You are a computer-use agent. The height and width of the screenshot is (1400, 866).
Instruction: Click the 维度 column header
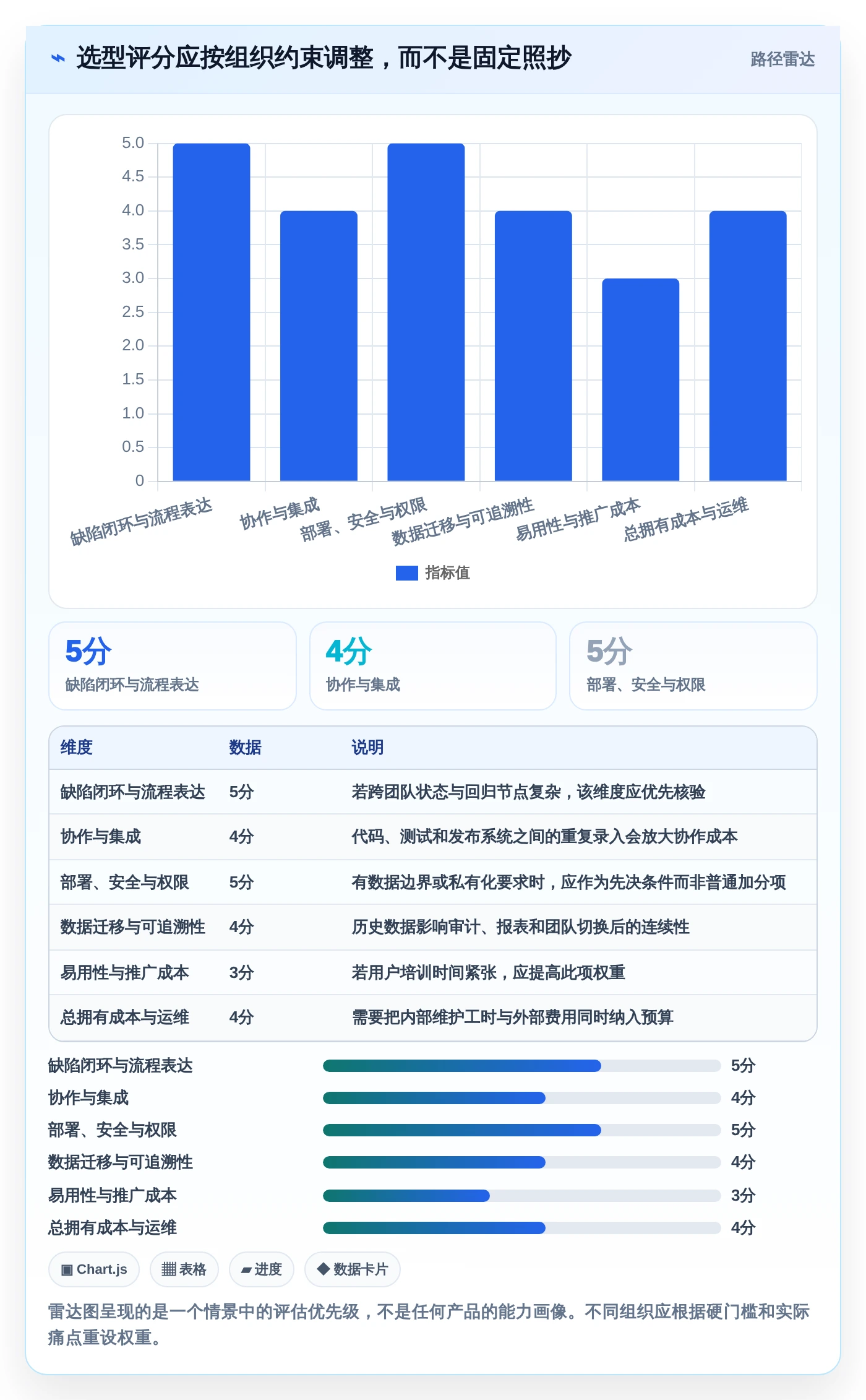pyautogui.click(x=77, y=748)
